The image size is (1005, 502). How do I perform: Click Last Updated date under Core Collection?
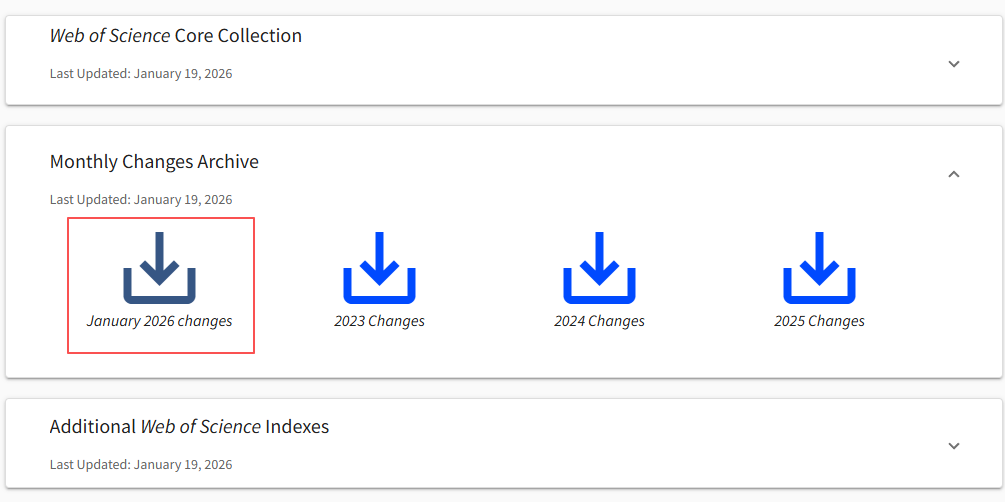click(x=141, y=74)
